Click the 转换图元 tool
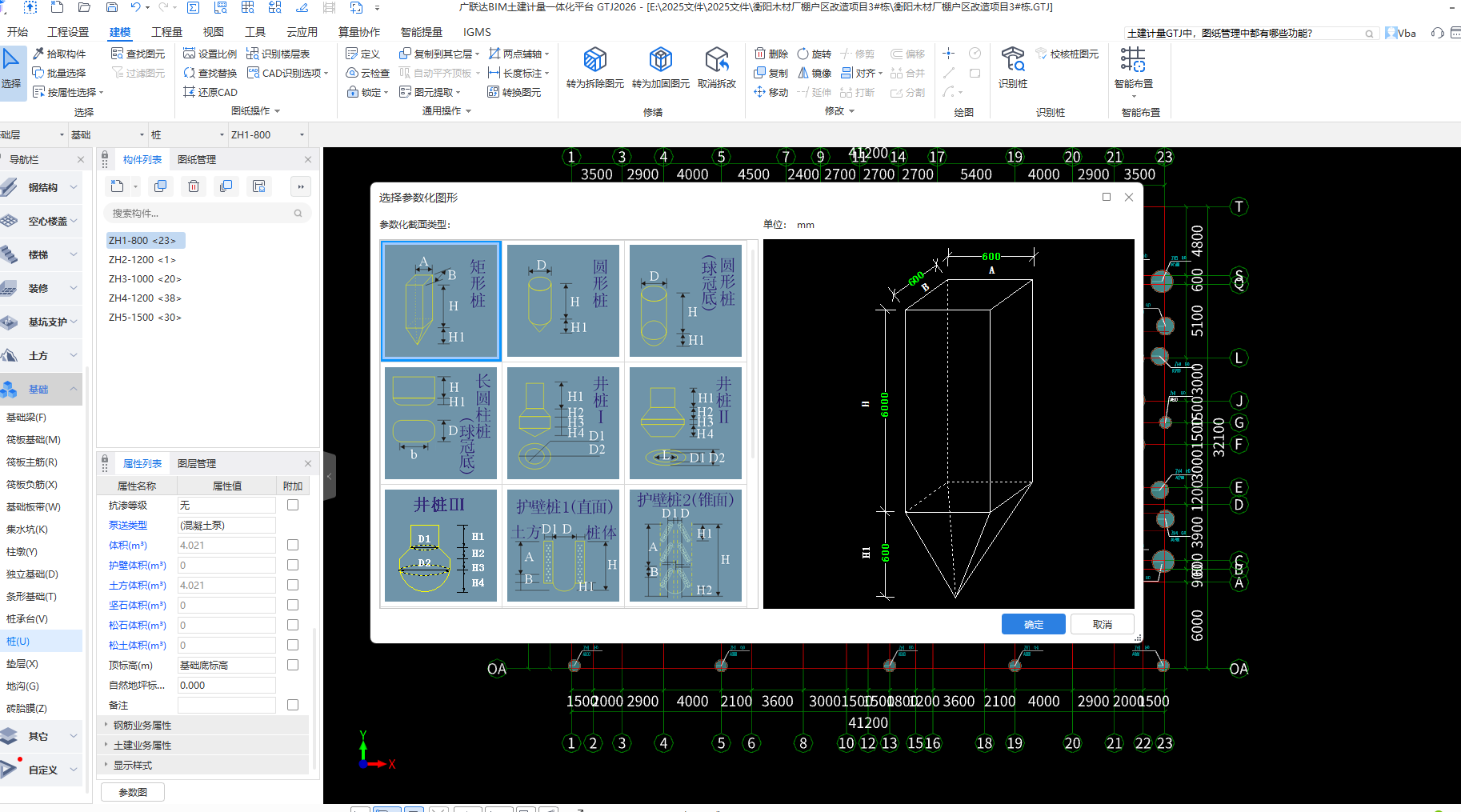Image resolution: width=1461 pixels, height=812 pixels. click(514, 92)
